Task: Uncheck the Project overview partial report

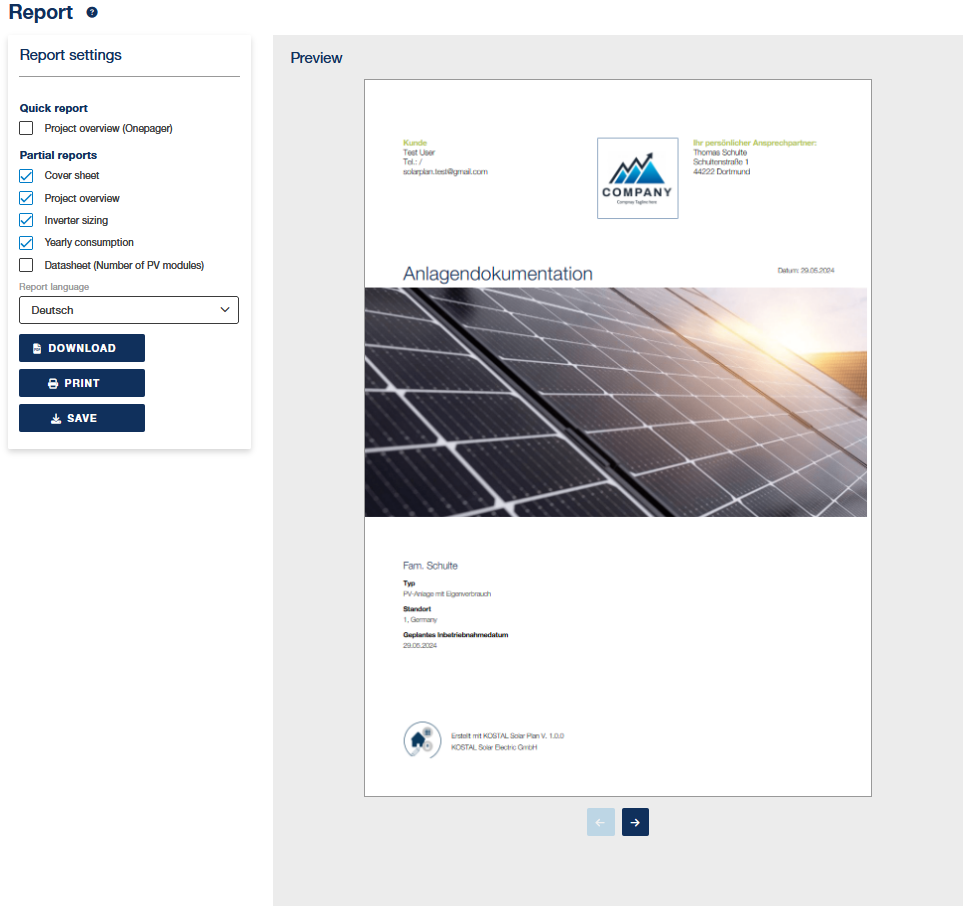Action: 26,198
